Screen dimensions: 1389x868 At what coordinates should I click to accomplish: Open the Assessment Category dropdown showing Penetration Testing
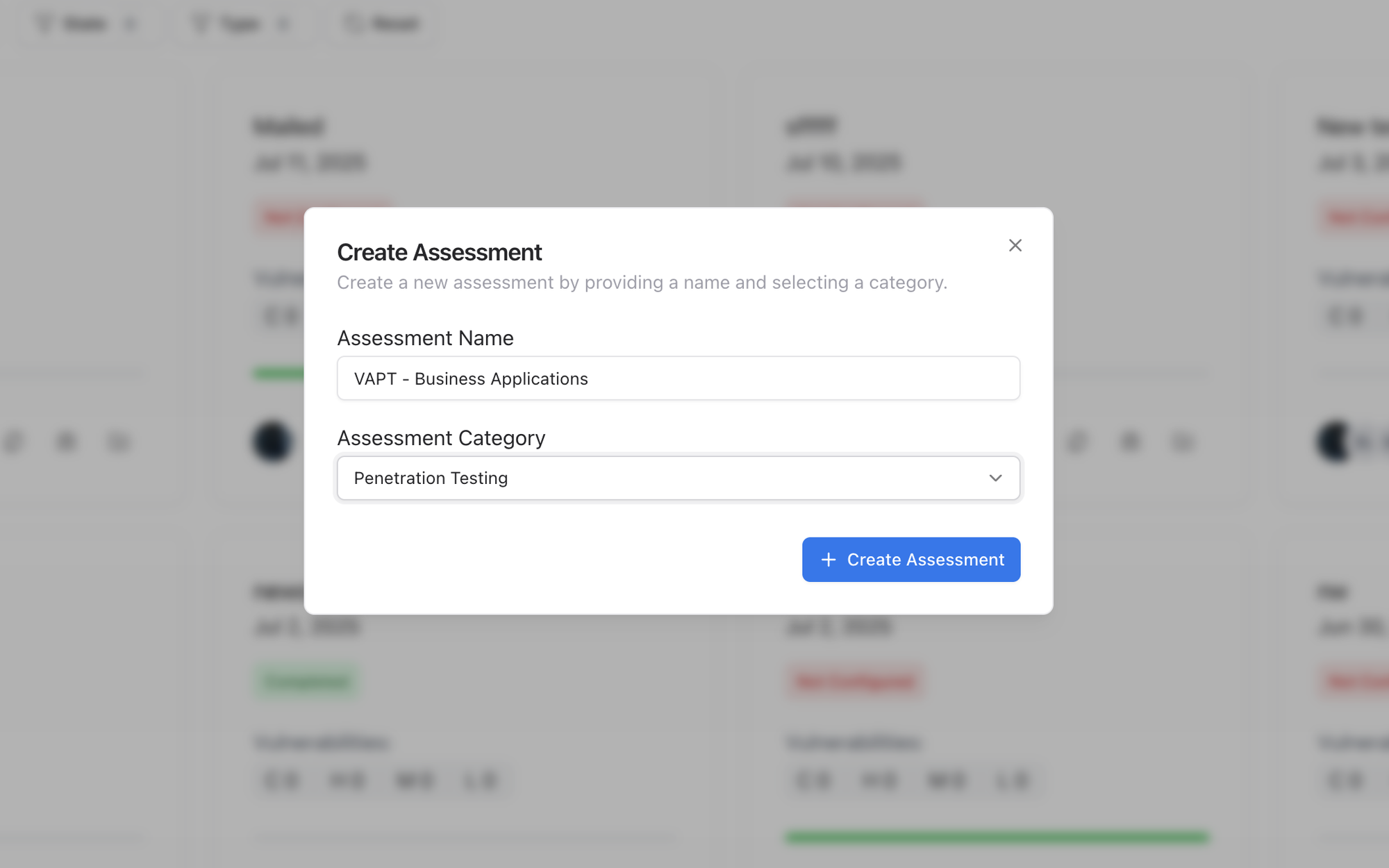678,478
